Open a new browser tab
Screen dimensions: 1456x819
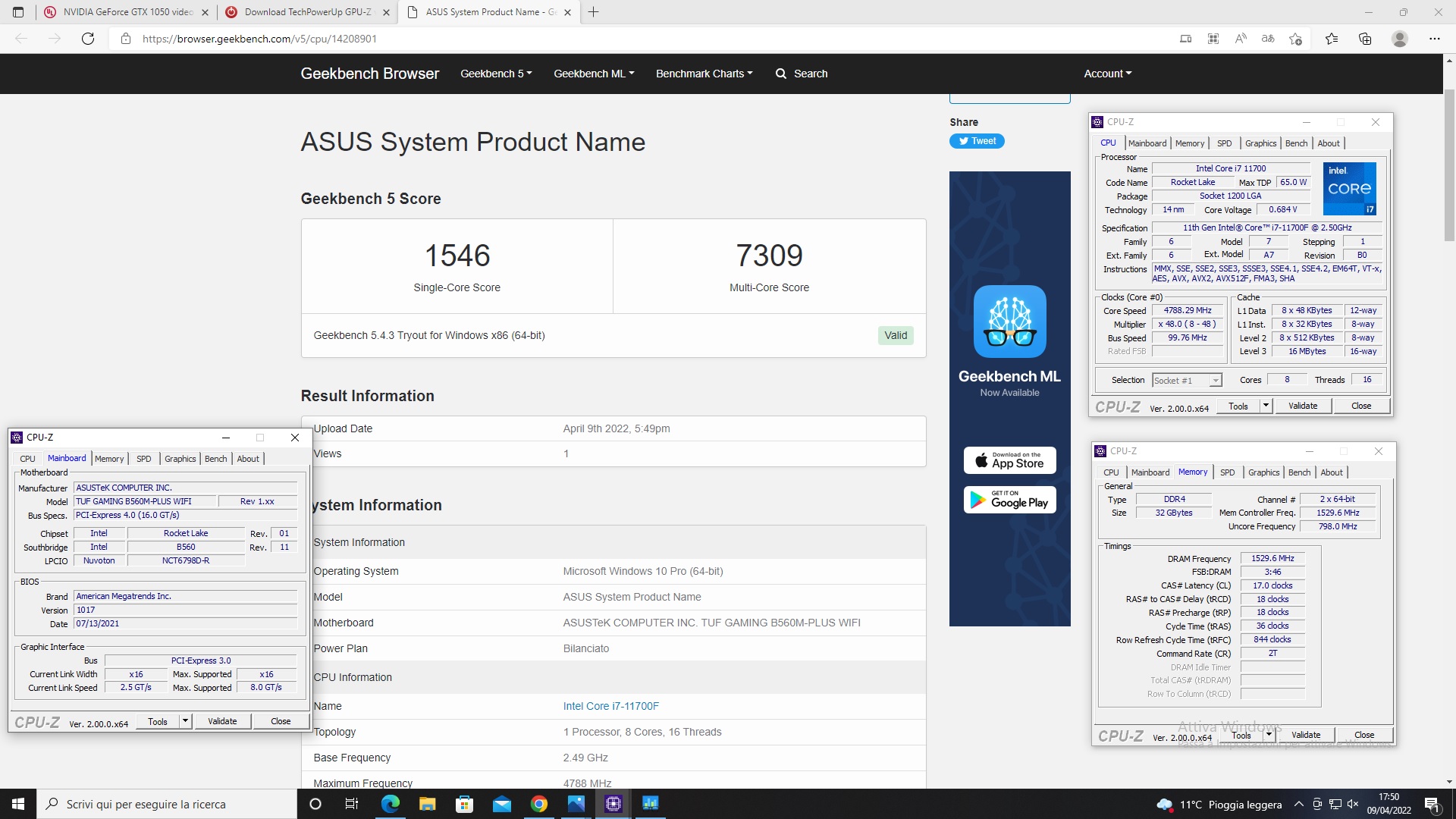pos(593,12)
